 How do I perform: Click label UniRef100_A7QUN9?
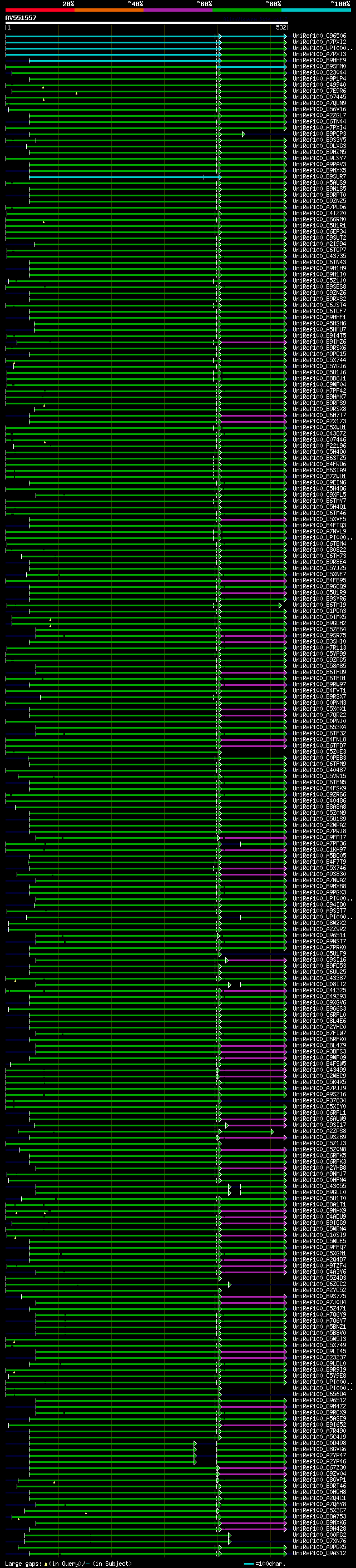[x=319, y=103]
